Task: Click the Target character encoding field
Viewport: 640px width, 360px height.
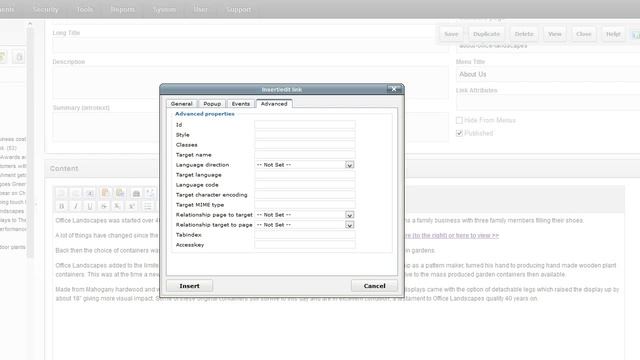Action: tap(305, 195)
